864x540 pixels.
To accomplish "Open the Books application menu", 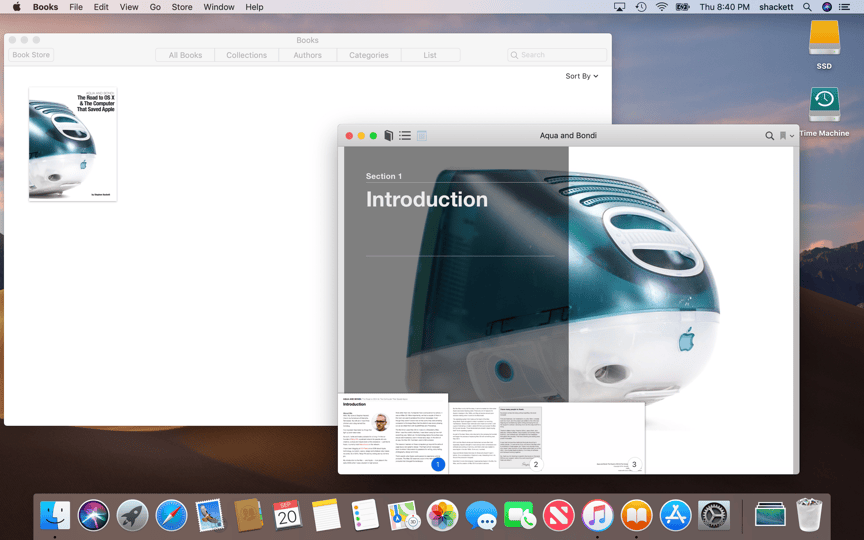I will click(x=45, y=7).
